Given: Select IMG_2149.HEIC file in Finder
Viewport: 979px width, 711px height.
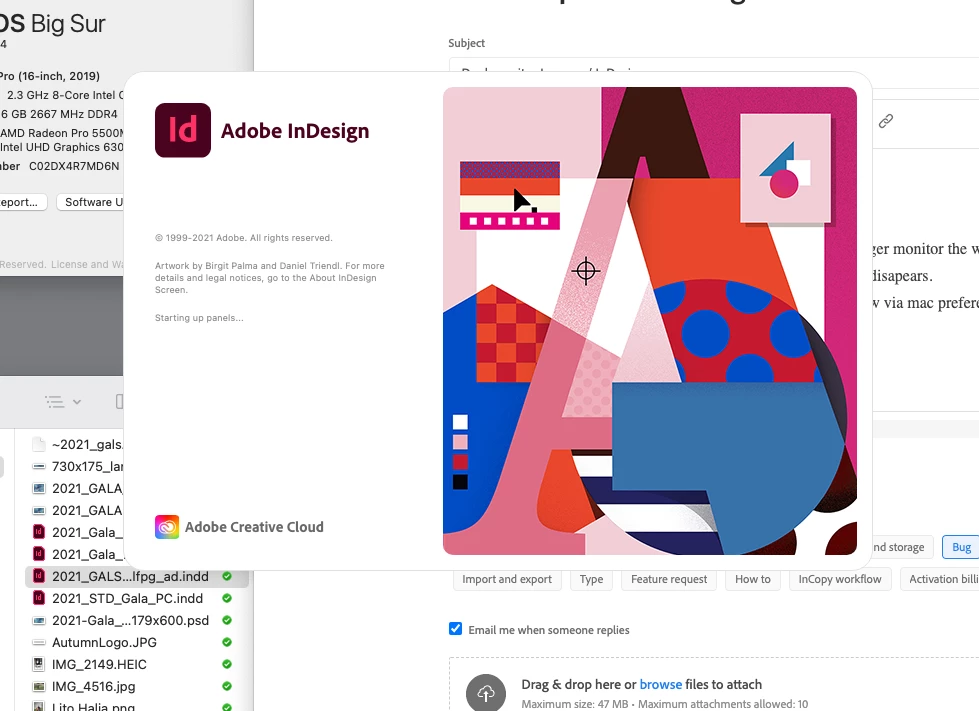Looking at the screenshot, I should point(99,664).
